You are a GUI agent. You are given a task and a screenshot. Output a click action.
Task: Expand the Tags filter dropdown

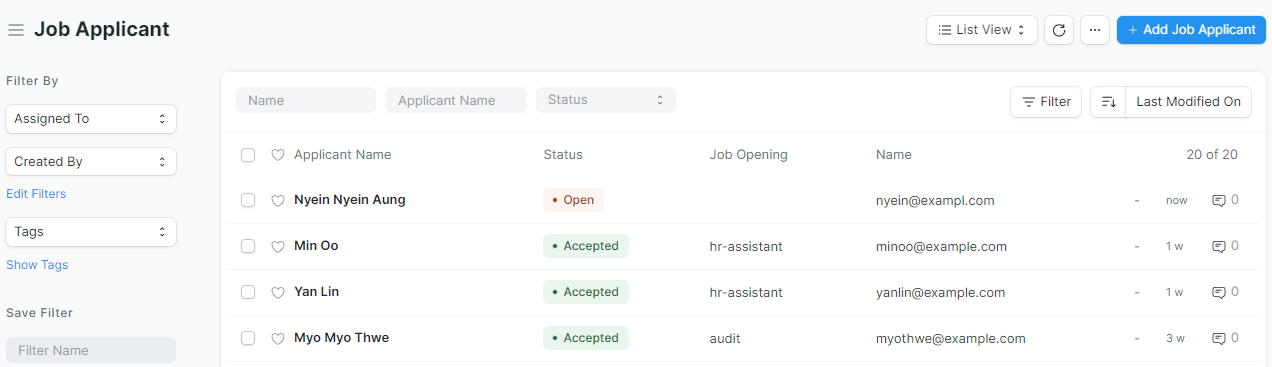click(91, 232)
